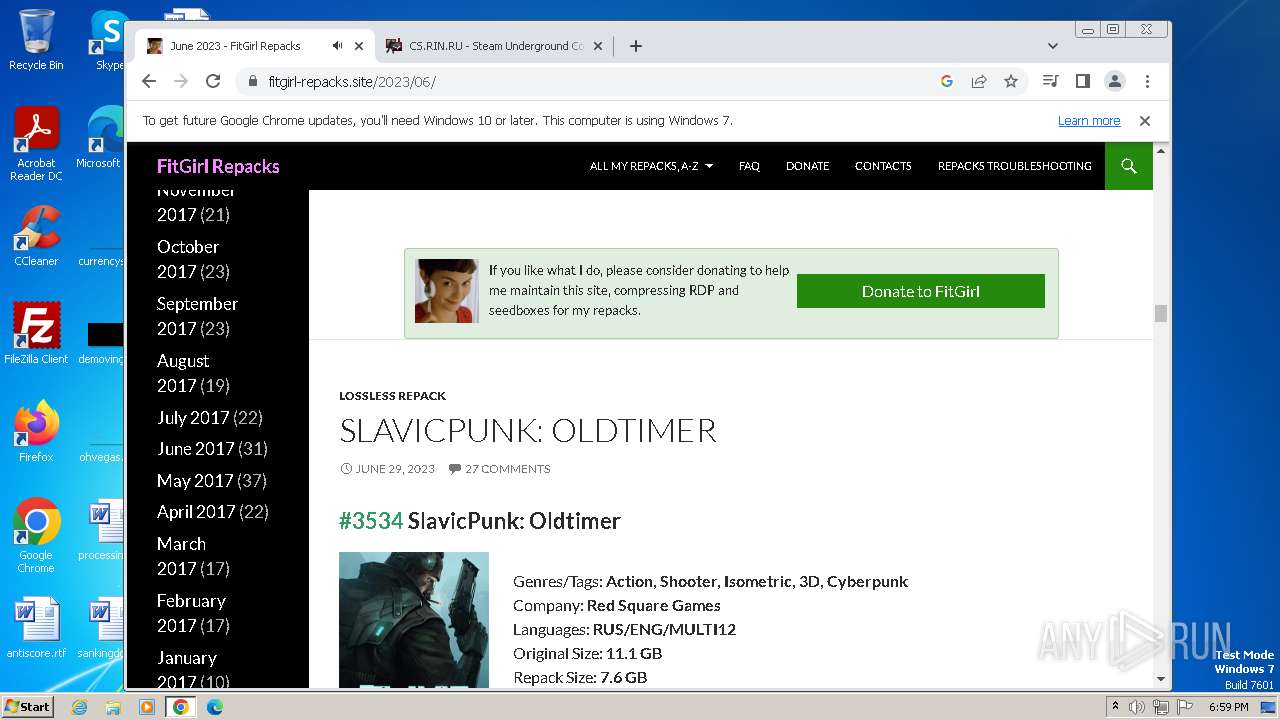Viewport: 1280px width, 720px height.
Task: Close the CS.RIN.RU tab
Action: coord(598,46)
